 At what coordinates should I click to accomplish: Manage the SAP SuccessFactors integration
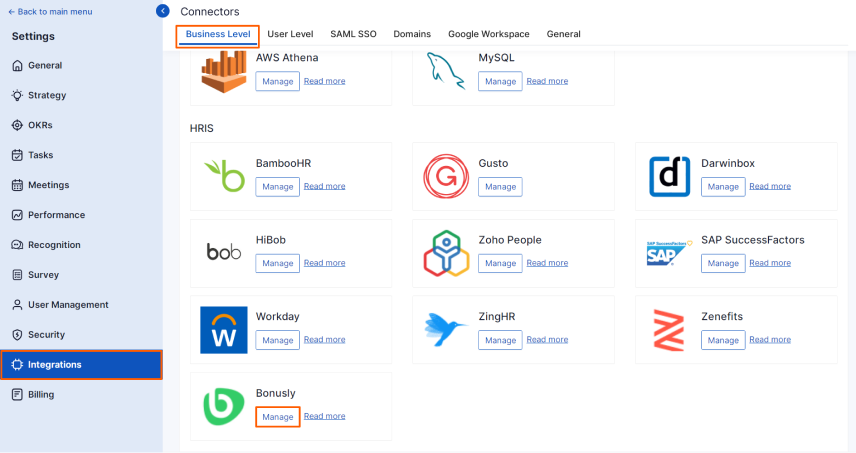(723, 263)
